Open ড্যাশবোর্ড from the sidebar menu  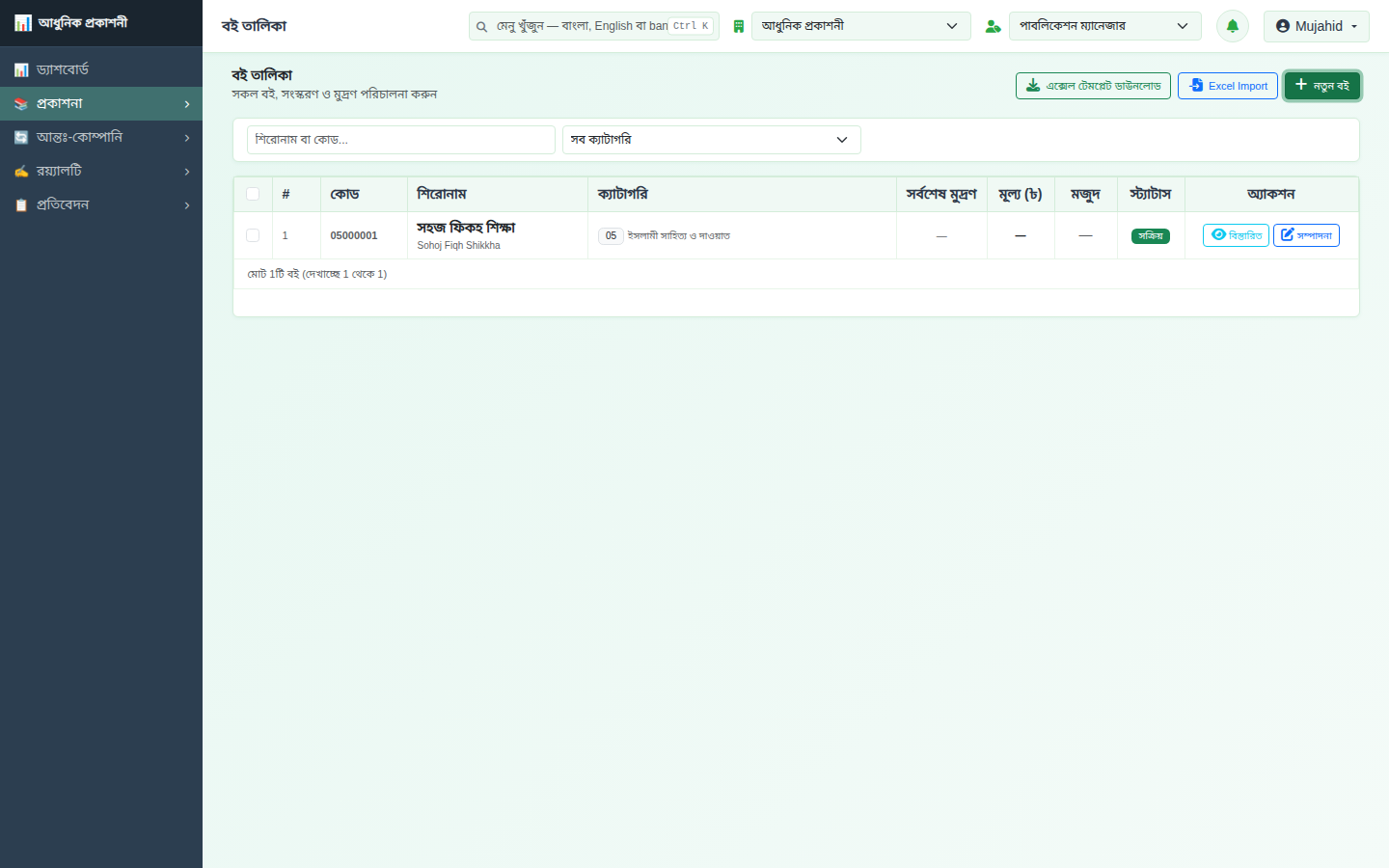tap(101, 70)
